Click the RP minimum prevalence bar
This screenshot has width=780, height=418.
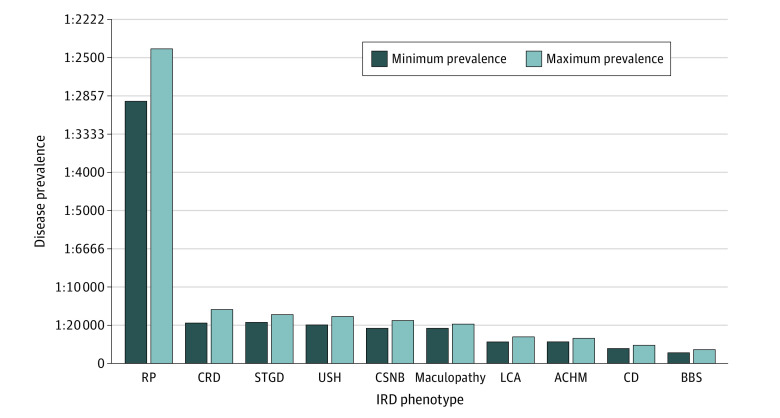pyautogui.click(x=136, y=232)
